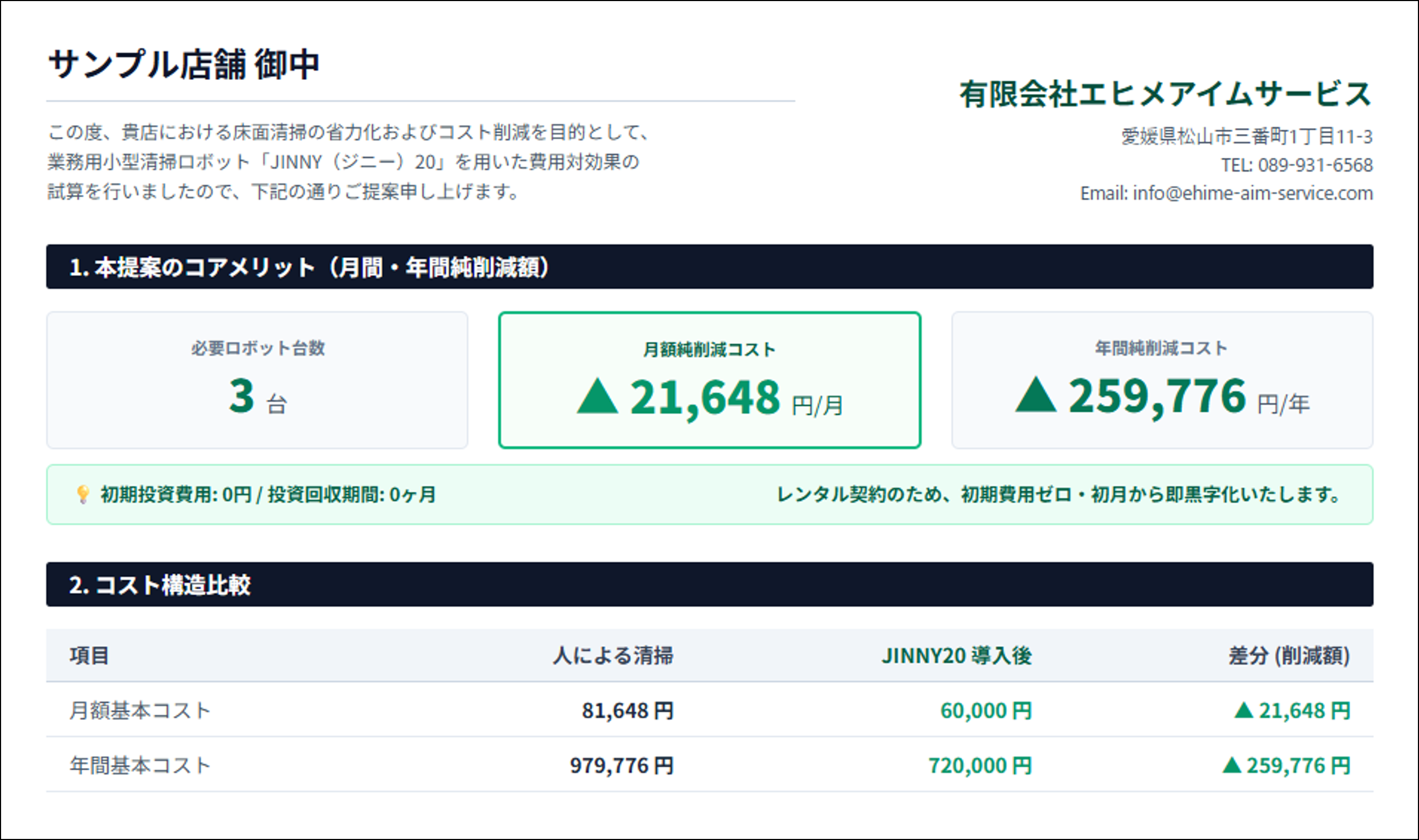The height and width of the screenshot is (840, 1419).
Task: Click the green triangle before 259,776 円/年
Action: 1036,394
